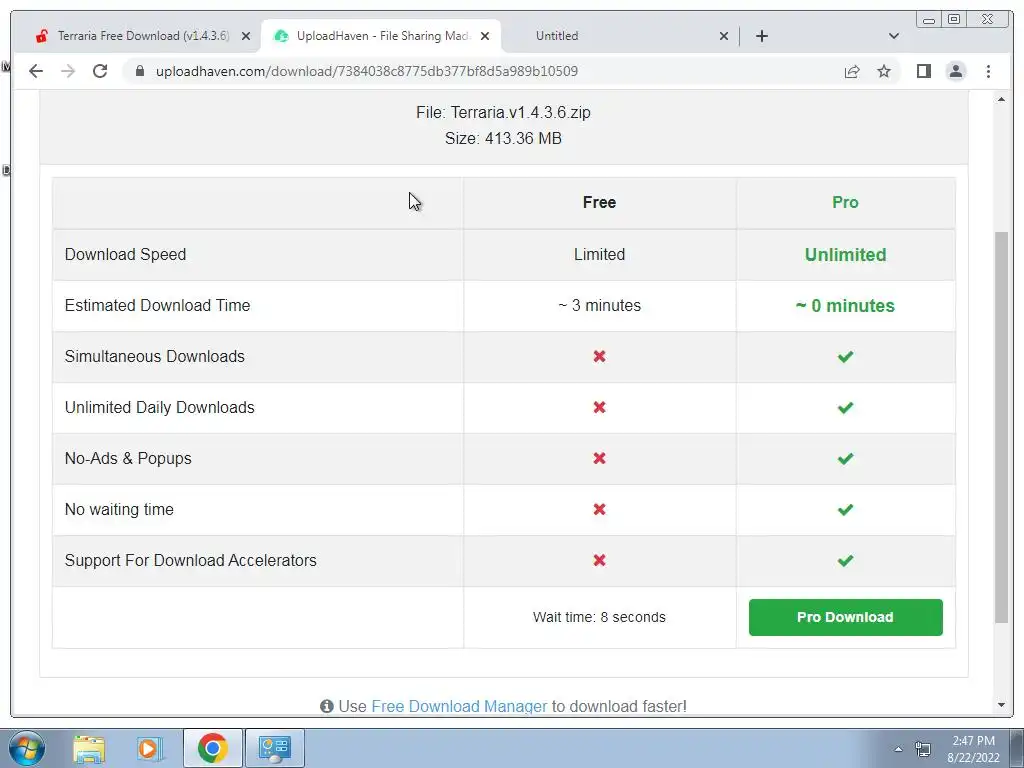Click green check for Simultaneous Downloads
Screen dimensions: 1024x768
(x=845, y=357)
